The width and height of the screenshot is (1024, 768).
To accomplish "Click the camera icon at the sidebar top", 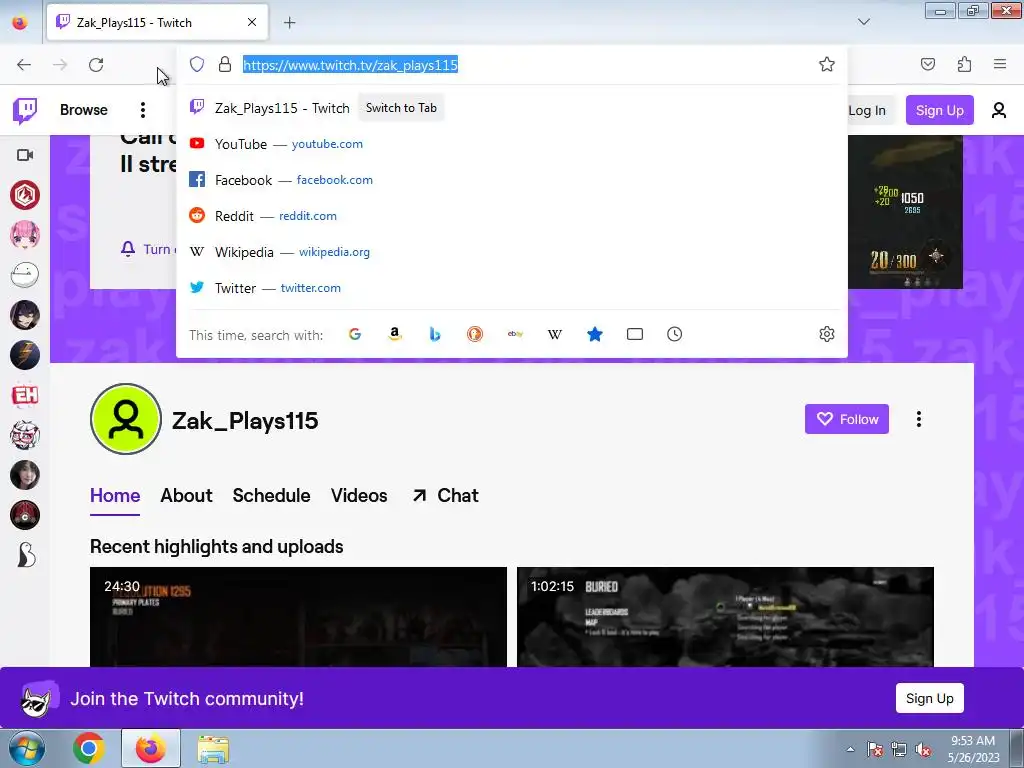I will click(25, 155).
